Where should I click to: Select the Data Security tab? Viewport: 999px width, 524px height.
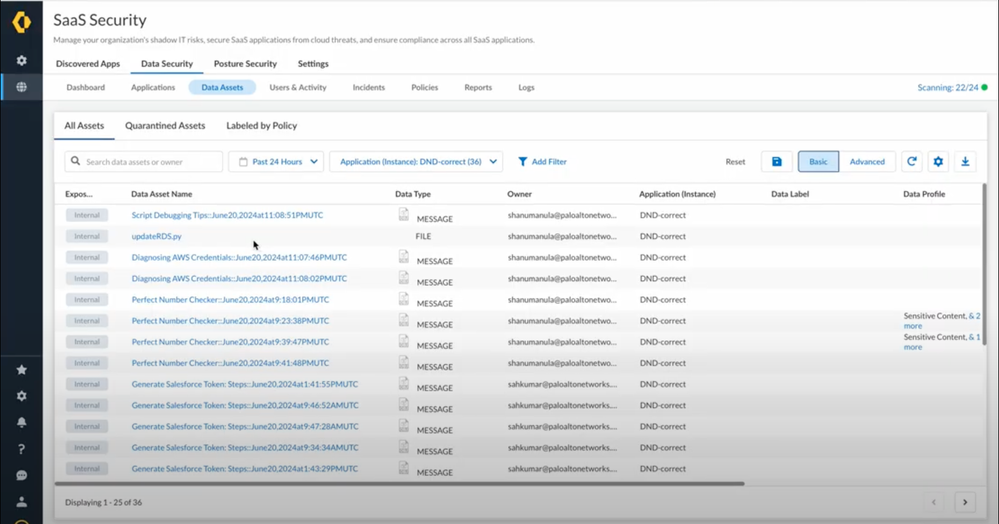coord(167,64)
